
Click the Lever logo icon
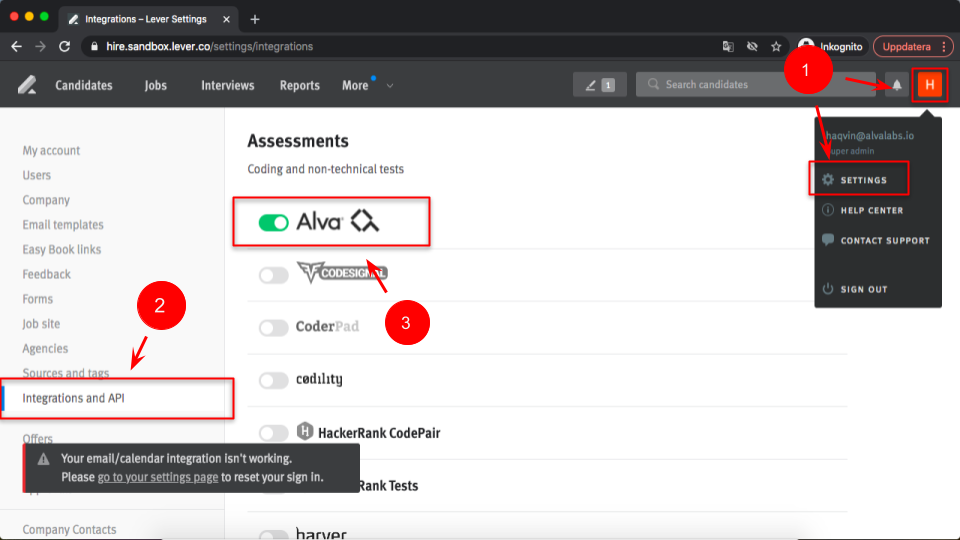pos(27,85)
